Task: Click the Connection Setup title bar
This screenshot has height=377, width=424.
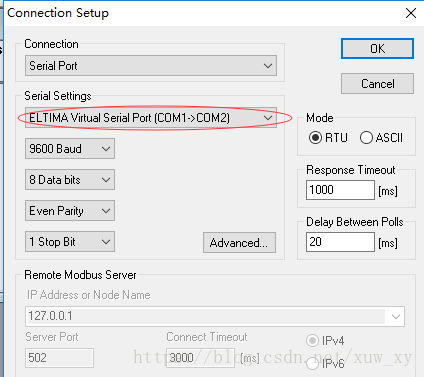Action: pyautogui.click(x=200, y=13)
